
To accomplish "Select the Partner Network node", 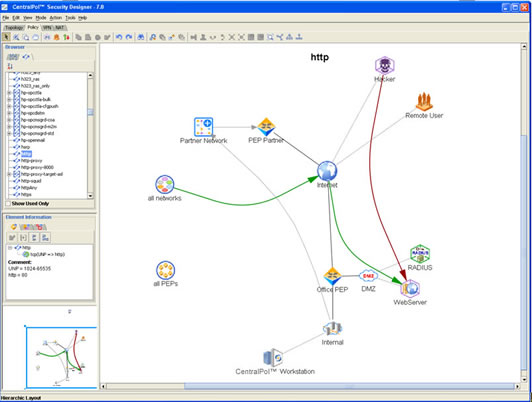I will [x=204, y=127].
